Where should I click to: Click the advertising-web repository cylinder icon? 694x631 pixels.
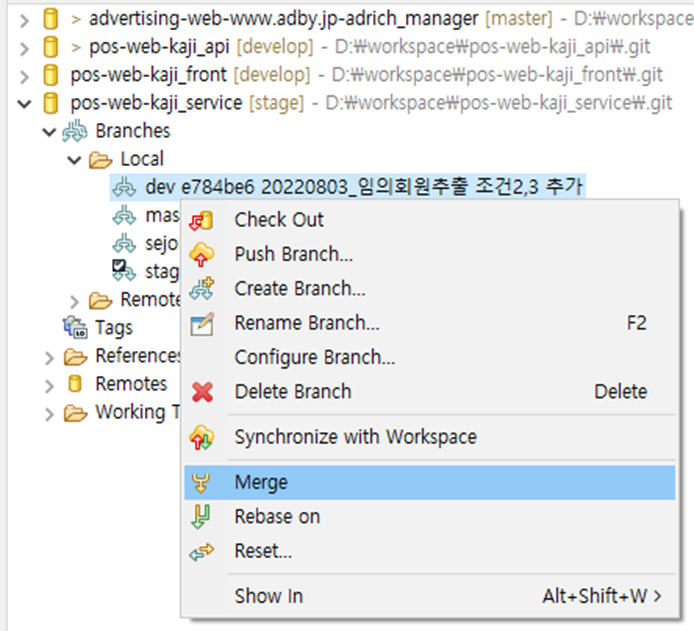50,19
